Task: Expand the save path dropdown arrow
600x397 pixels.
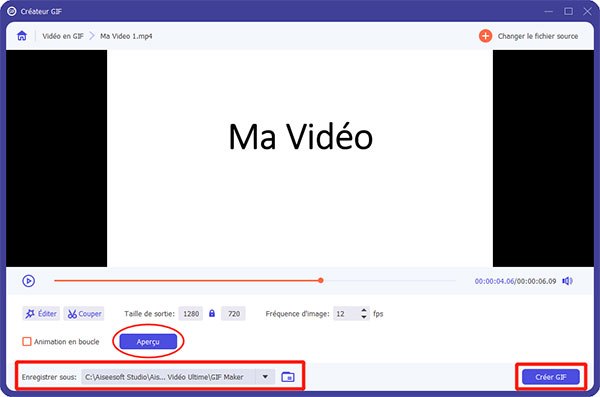Action: tap(265, 377)
